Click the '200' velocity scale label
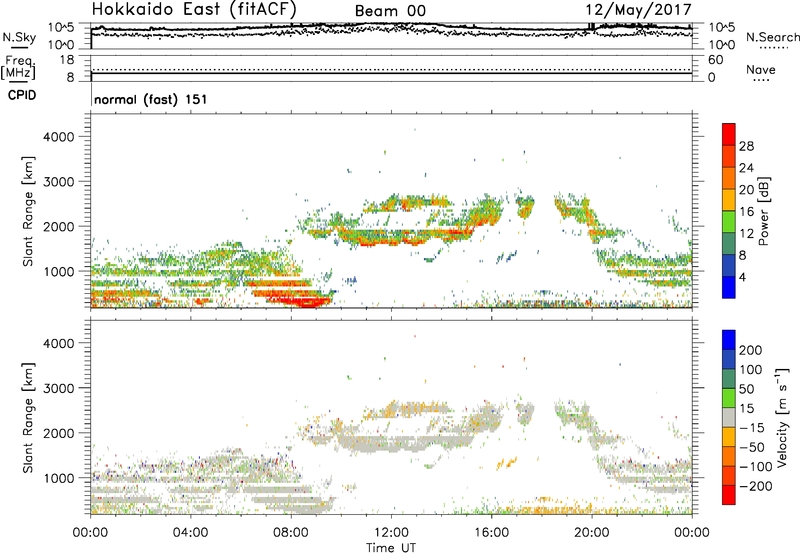This screenshot has width=800, height=554. point(751,350)
